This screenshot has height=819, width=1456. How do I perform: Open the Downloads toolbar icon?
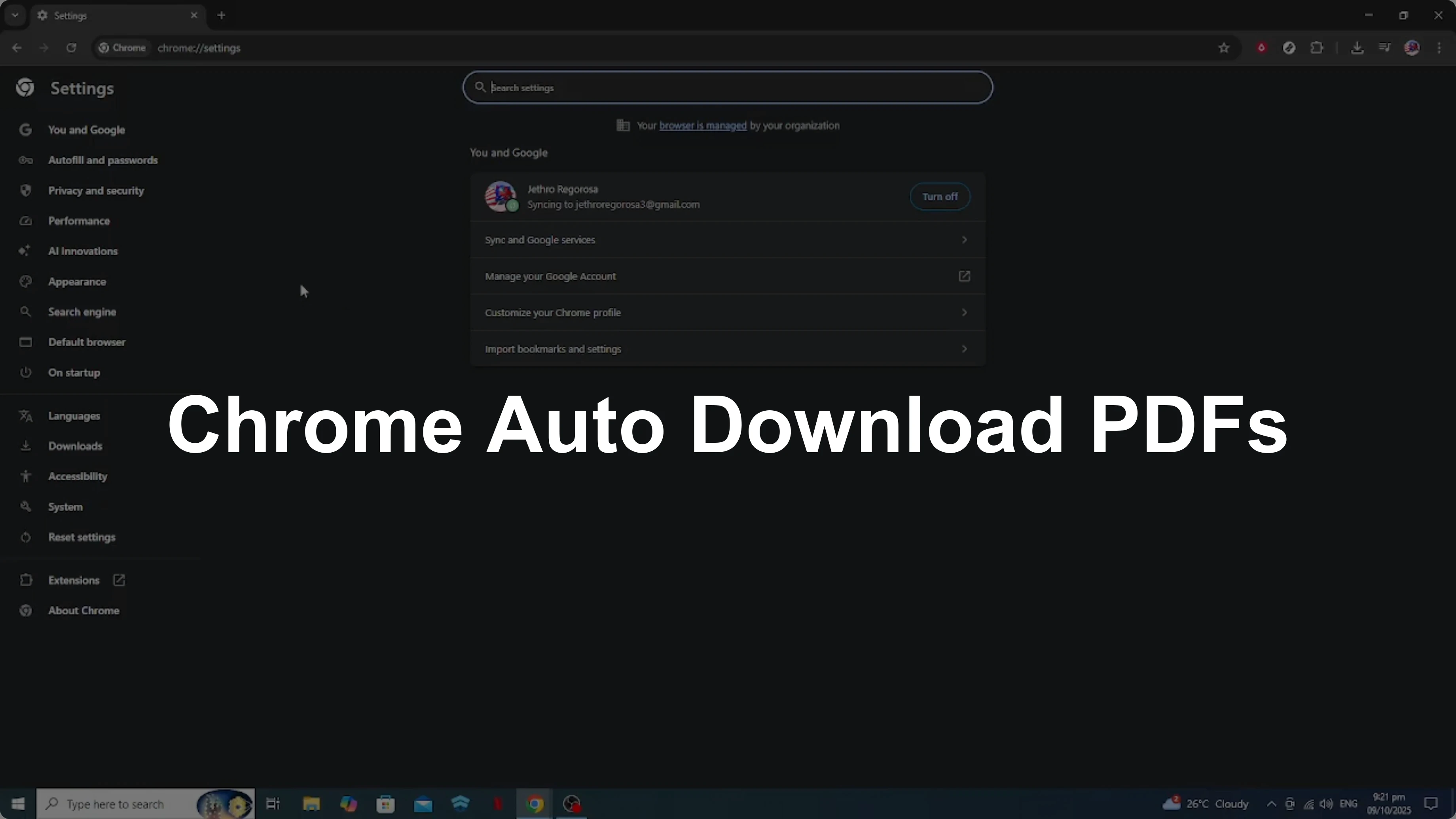1357,48
